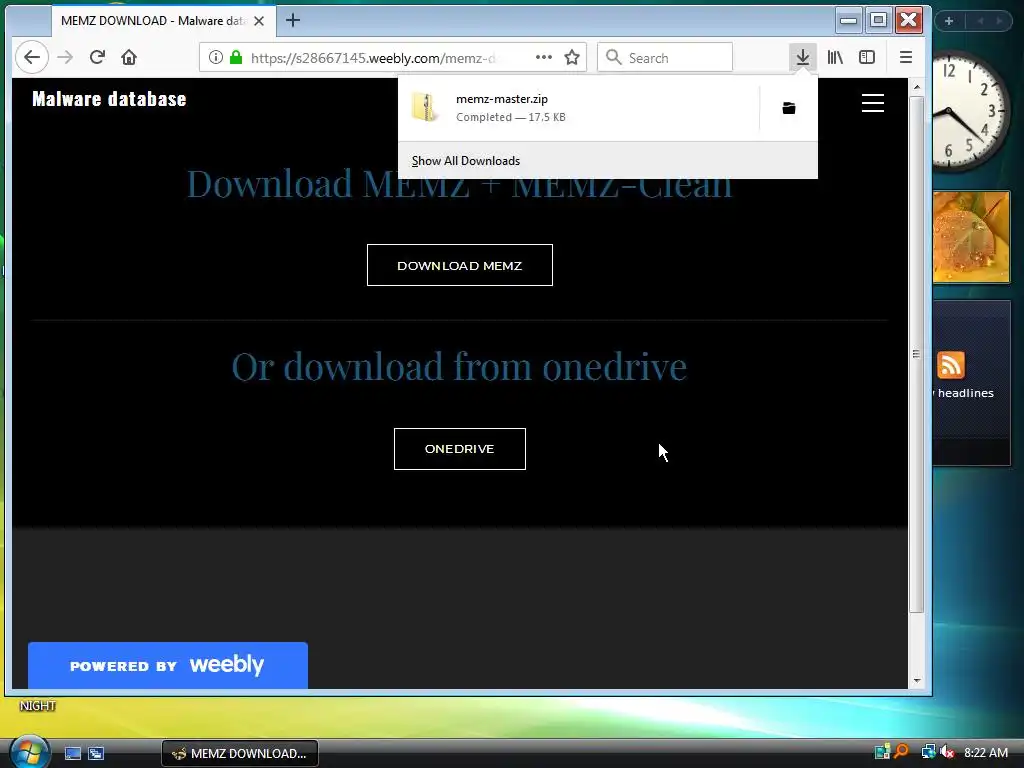Open the Library toolbar icon
This screenshot has width=1024, height=768.
(835, 57)
